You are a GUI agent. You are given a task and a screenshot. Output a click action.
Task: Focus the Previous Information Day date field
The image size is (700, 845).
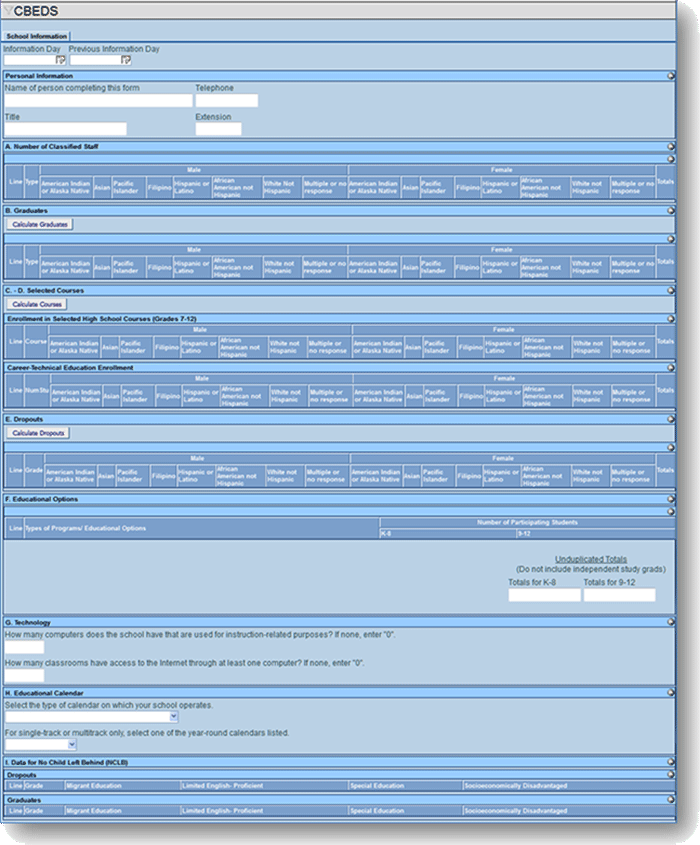[x=95, y=60]
